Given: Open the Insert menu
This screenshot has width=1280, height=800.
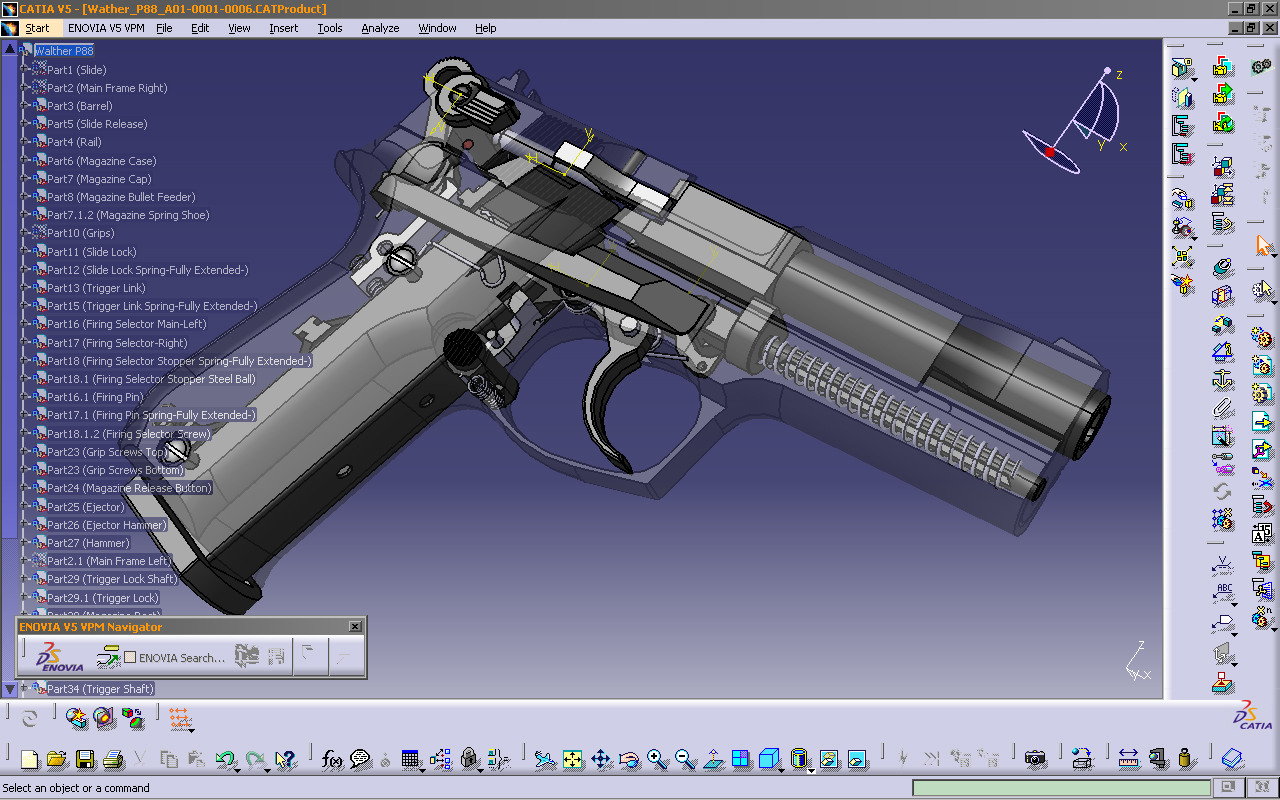Looking at the screenshot, I should pyautogui.click(x=283, y=28).
